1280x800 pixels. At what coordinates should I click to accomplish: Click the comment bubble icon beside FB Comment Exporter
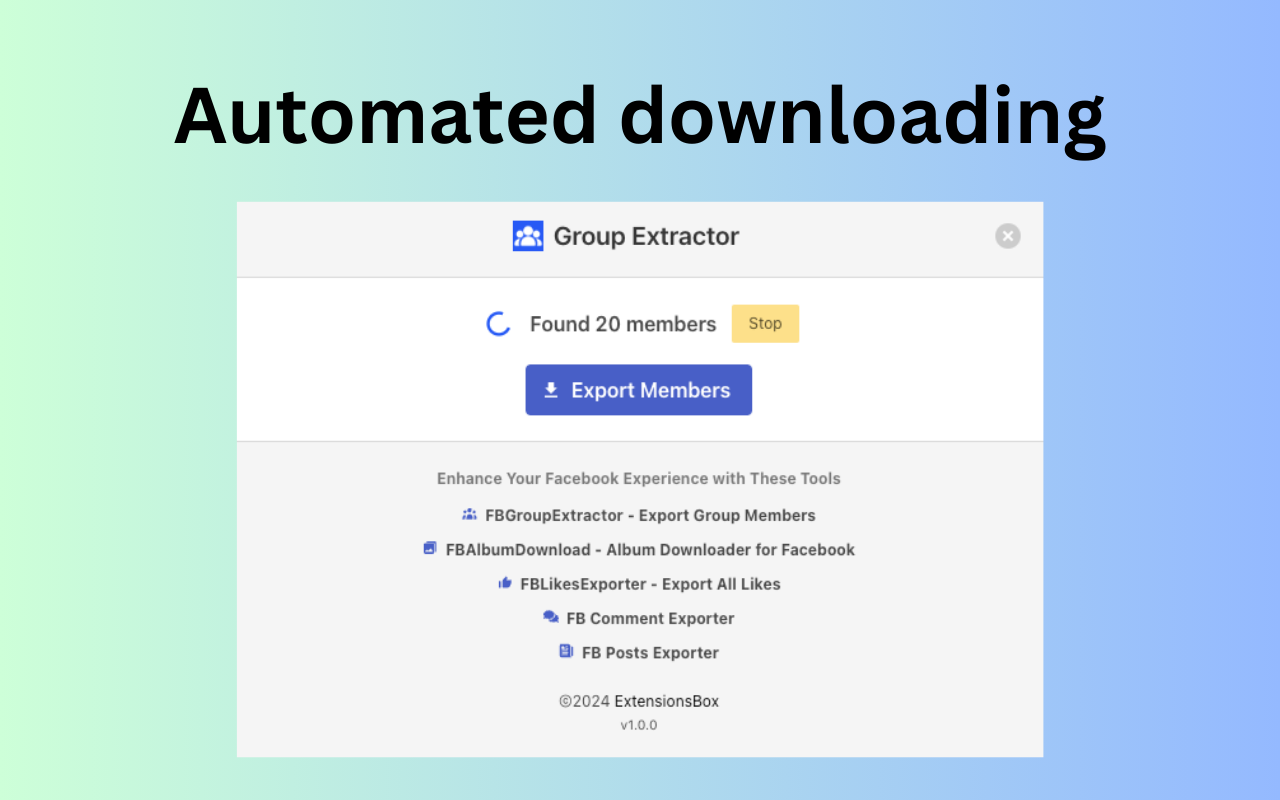551,617
